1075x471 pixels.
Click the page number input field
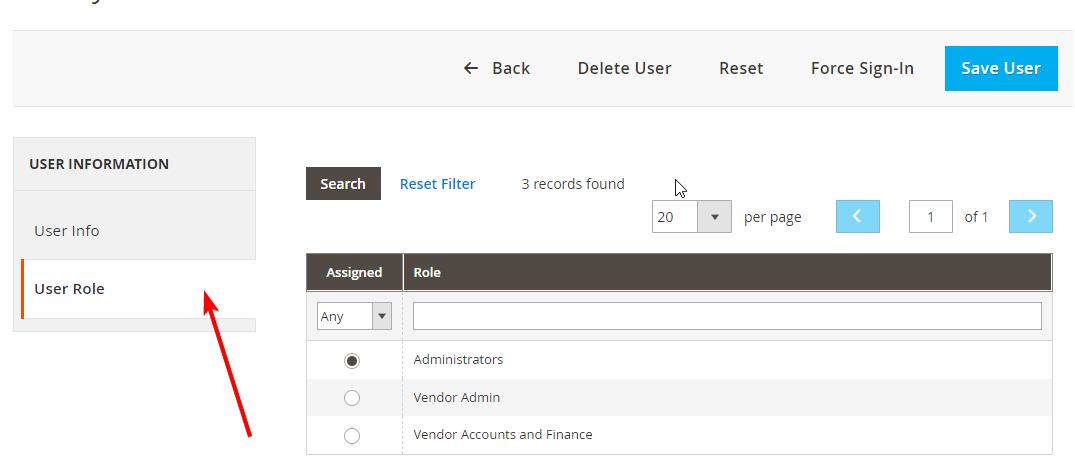coord(930,217)
